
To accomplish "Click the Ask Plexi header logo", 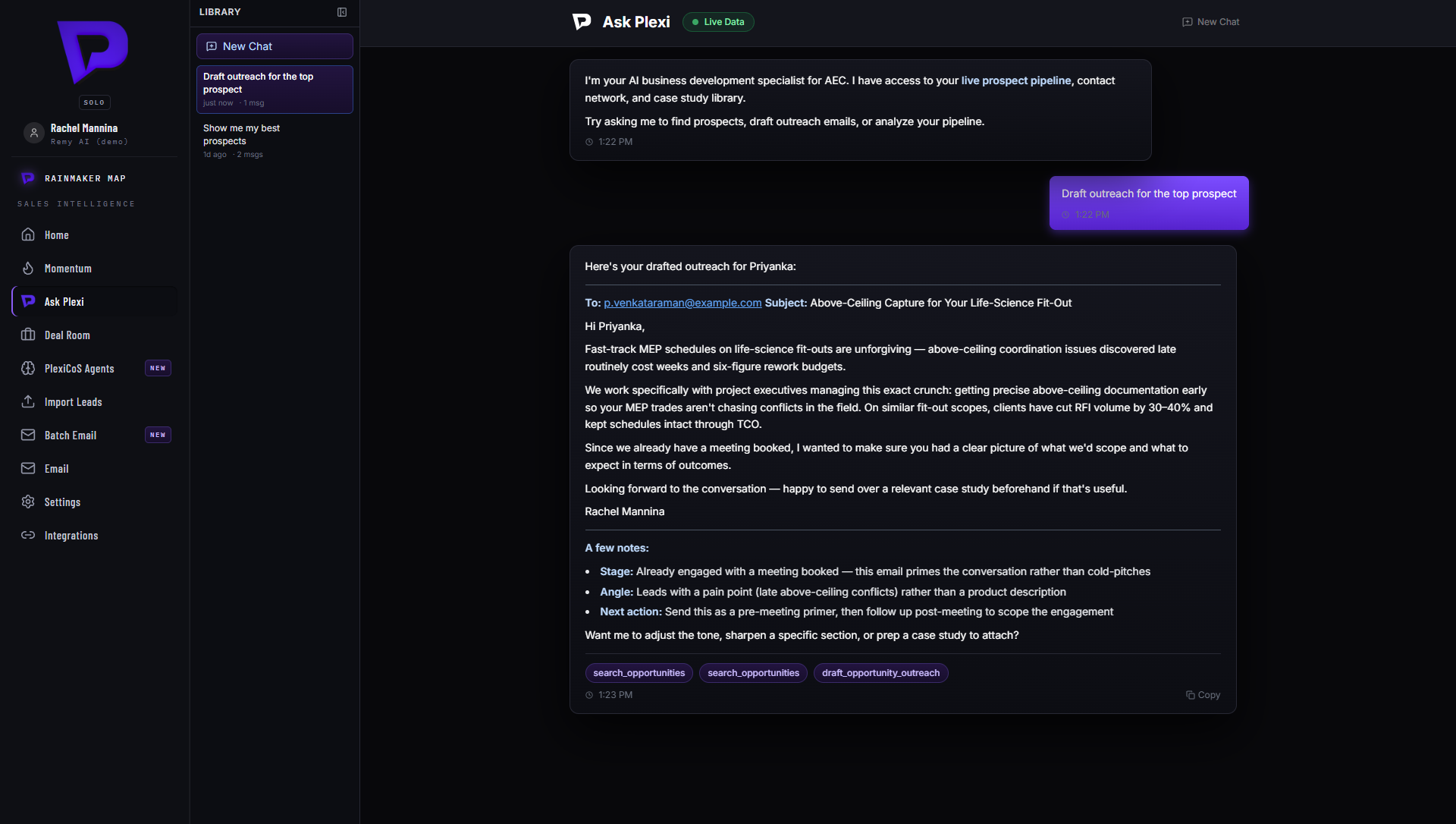I will [582, 22].
